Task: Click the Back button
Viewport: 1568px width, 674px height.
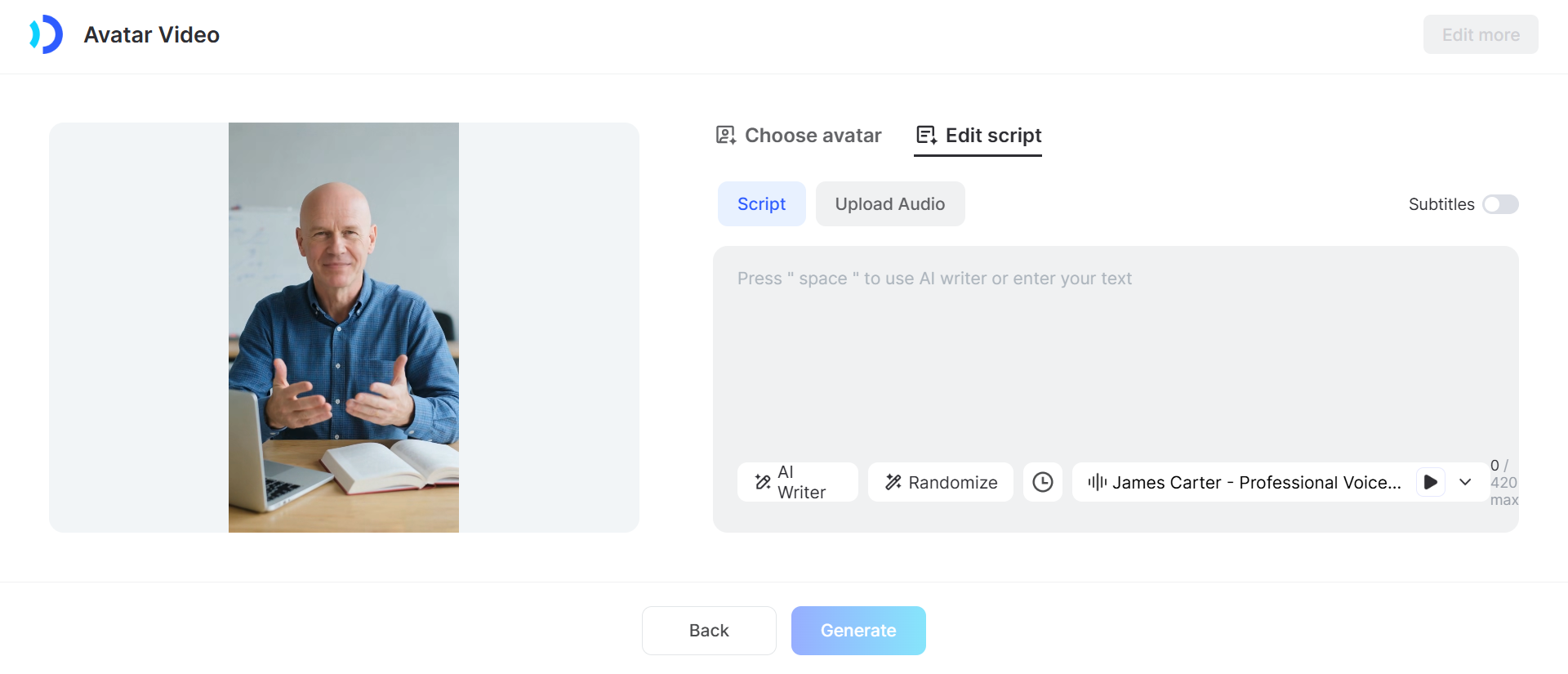Action: (708, 631)
